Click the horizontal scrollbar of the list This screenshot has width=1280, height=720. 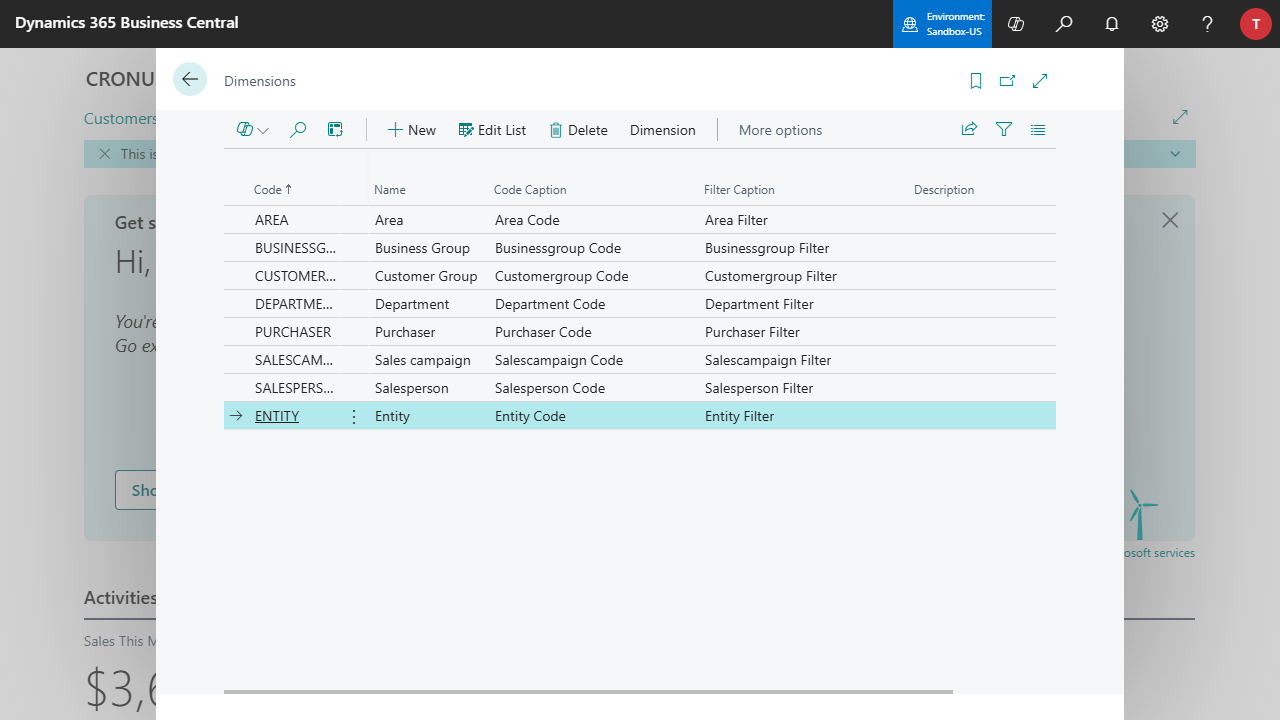(588, 691)
